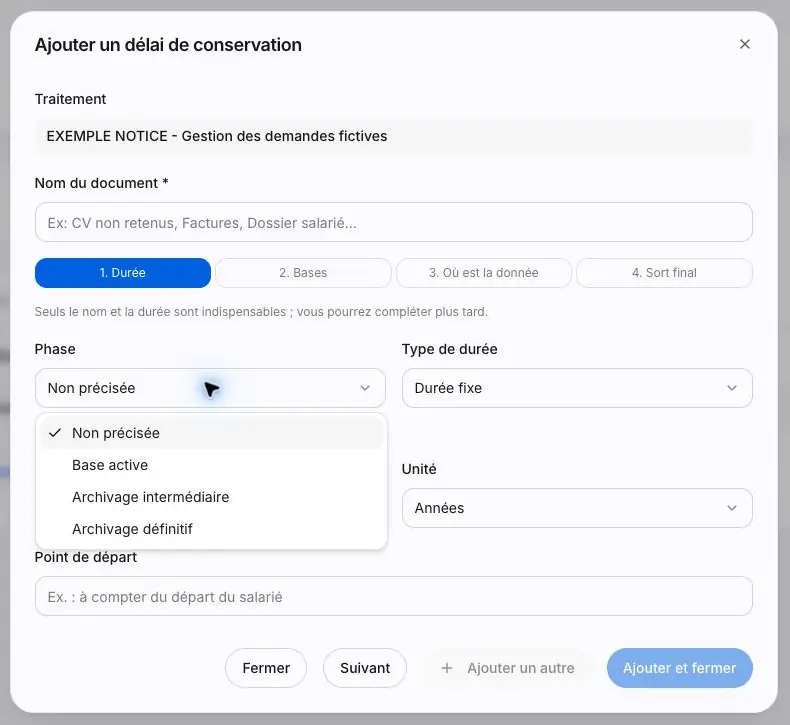Select the 1. Durée step tab
The height and width of the screenshot is (725, 790).
point(122,273)
